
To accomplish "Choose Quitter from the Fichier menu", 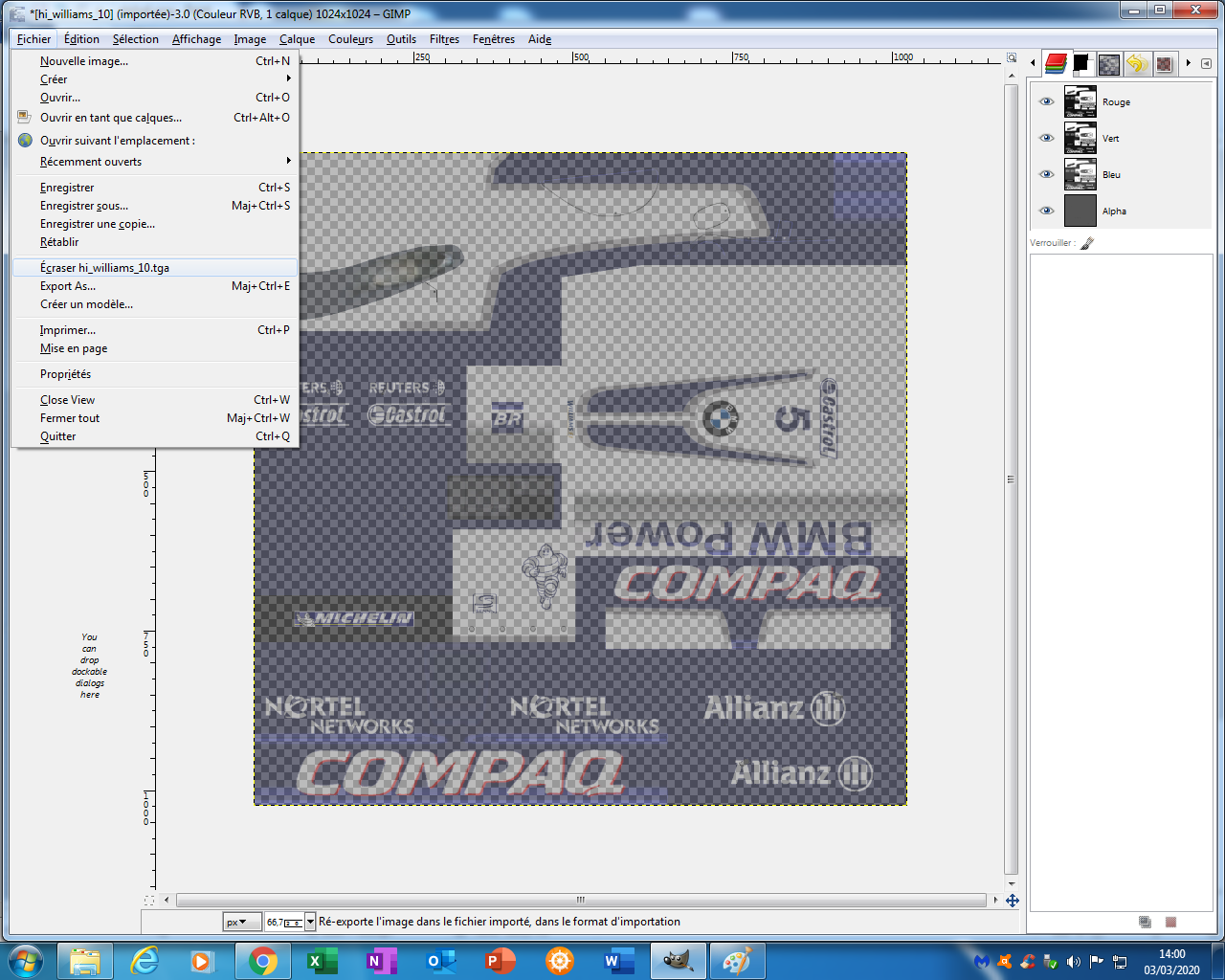I will [x=155, y=435].
